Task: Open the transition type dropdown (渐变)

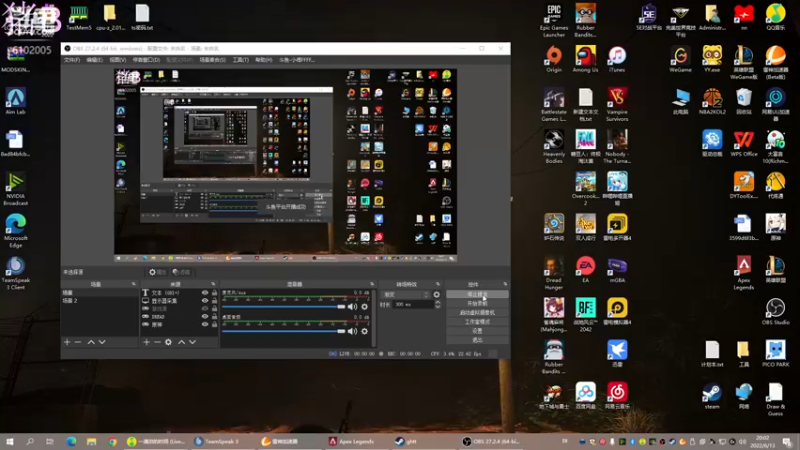Action: pos(406,294)
